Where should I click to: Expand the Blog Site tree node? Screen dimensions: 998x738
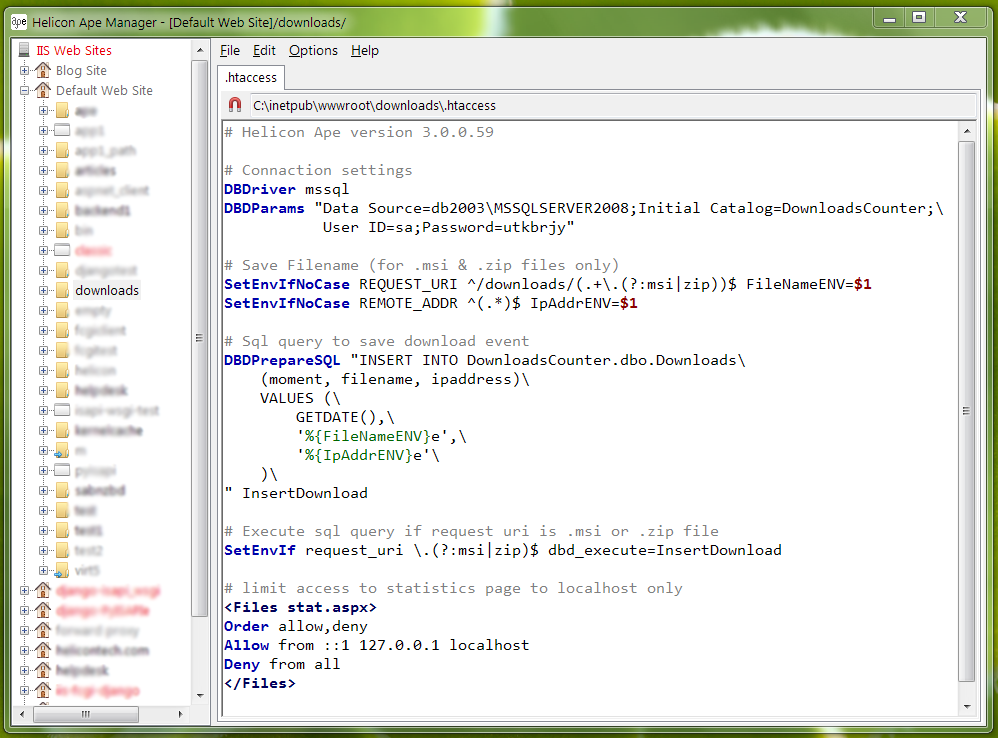(25, 70)
